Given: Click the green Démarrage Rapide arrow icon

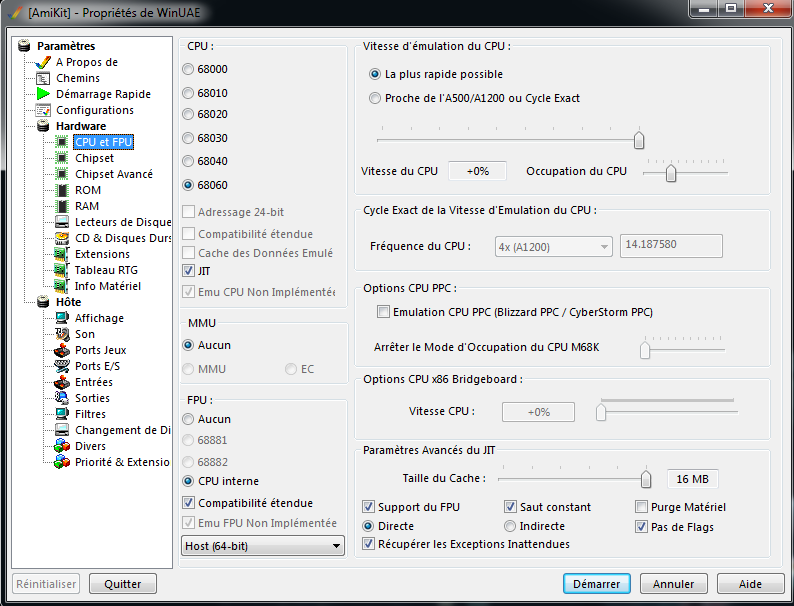Looking at the screenshot, I should pos(44,94).
